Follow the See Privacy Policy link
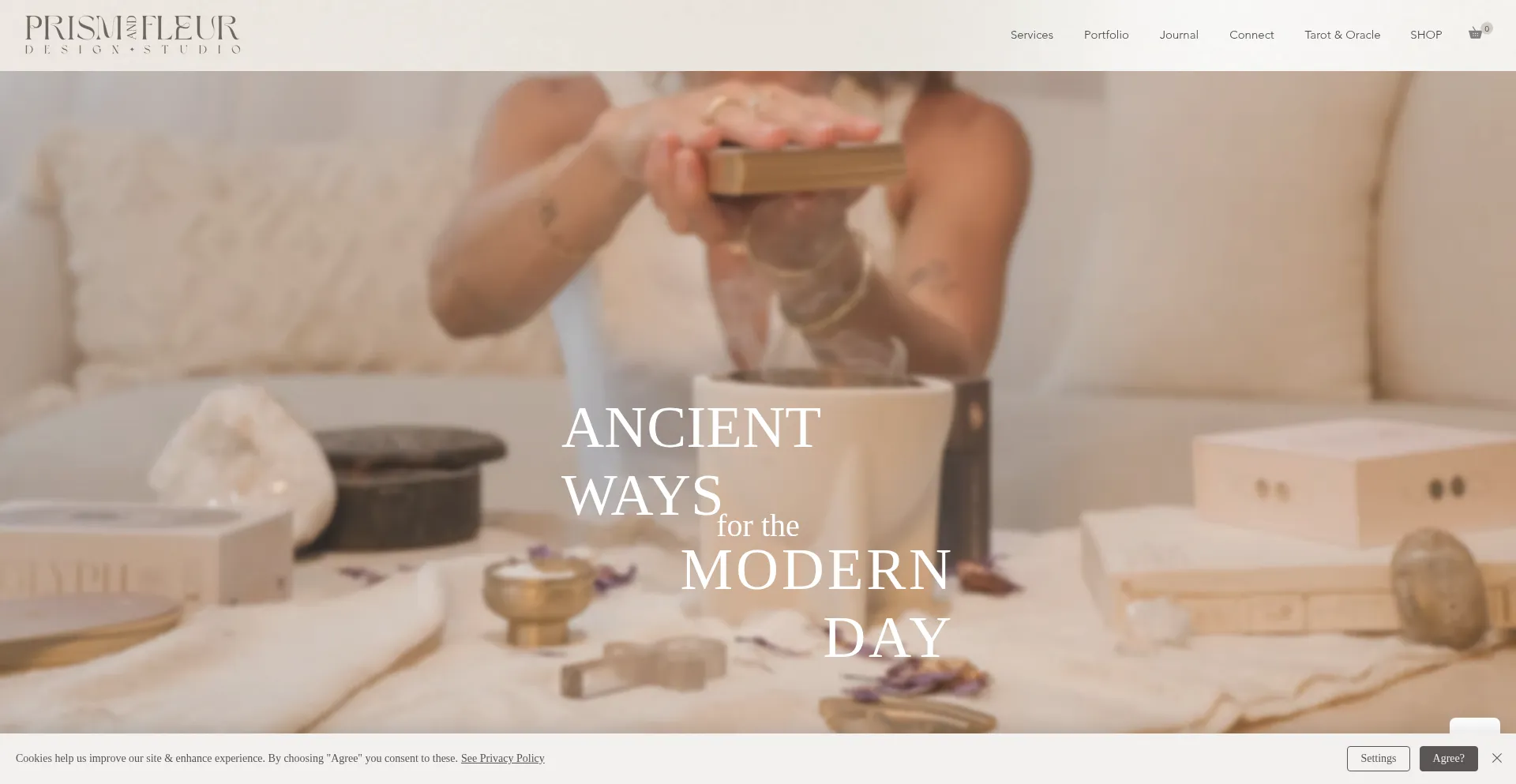Screen dimensions: 1516x784 502,758
